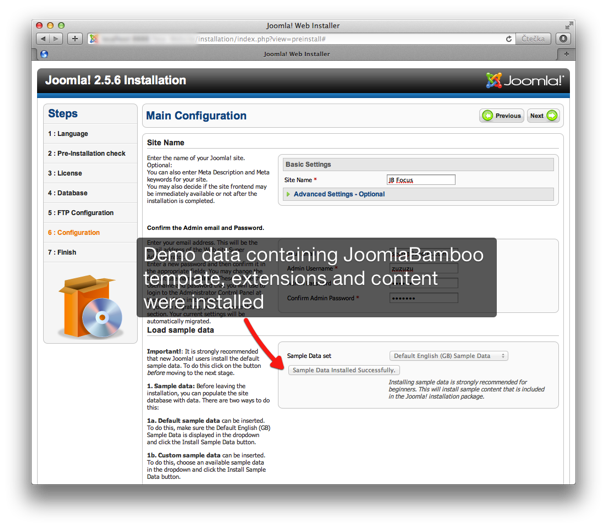
Task: Select step 3: License
Action: (65, 173)
